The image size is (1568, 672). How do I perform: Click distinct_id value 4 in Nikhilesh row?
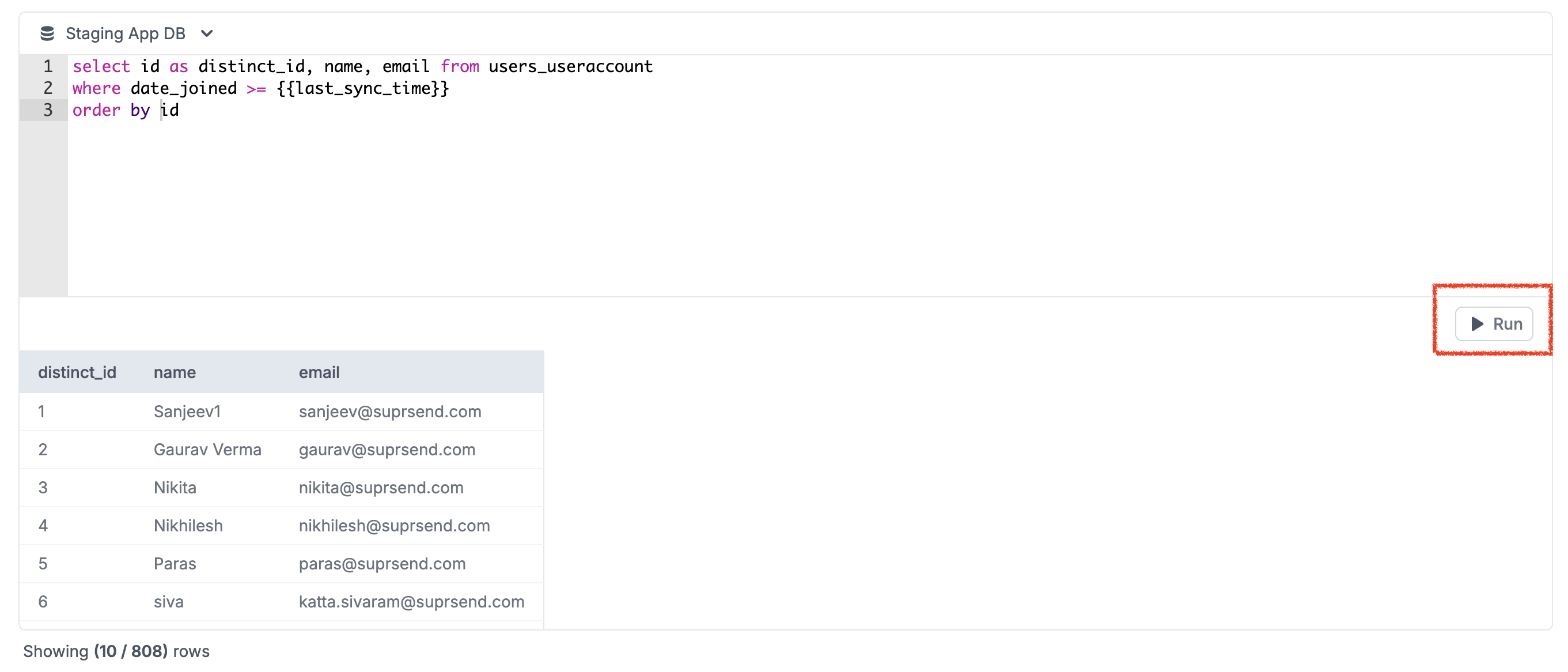point(43,526)
